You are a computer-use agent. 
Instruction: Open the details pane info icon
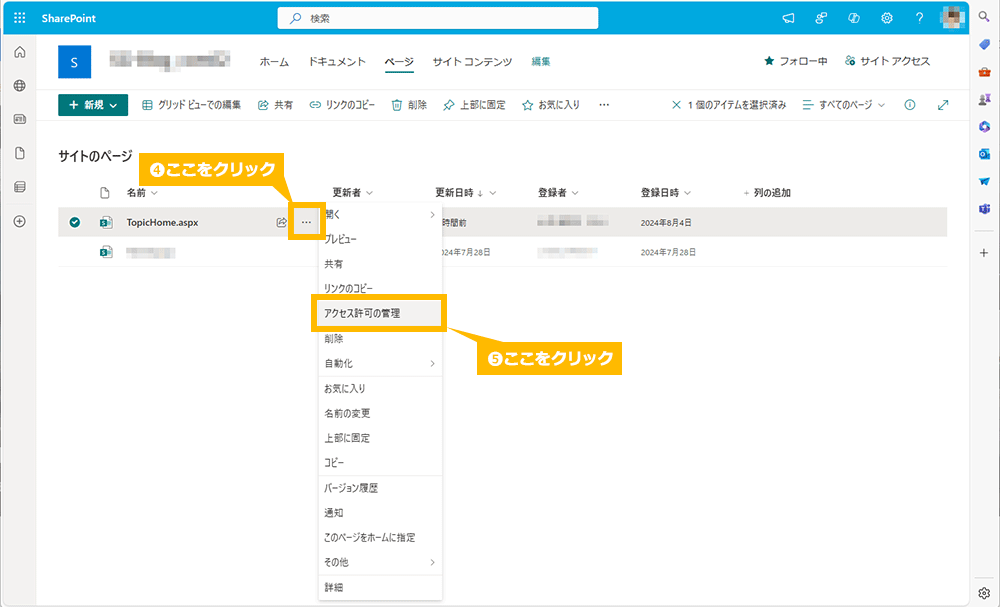pyautogui.click(x=909, y=105)
